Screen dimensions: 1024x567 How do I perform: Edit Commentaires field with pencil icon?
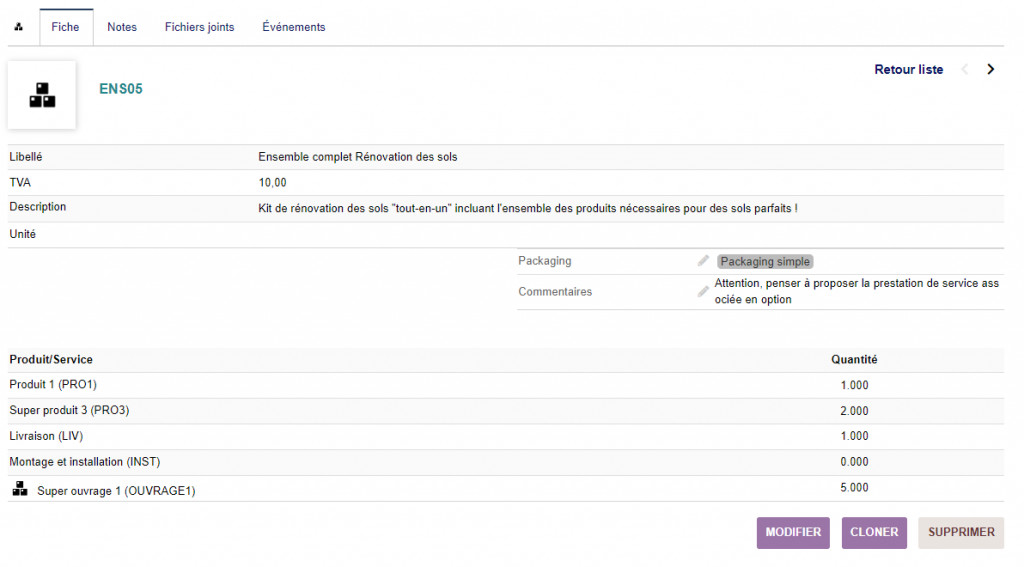pos(703,292)
